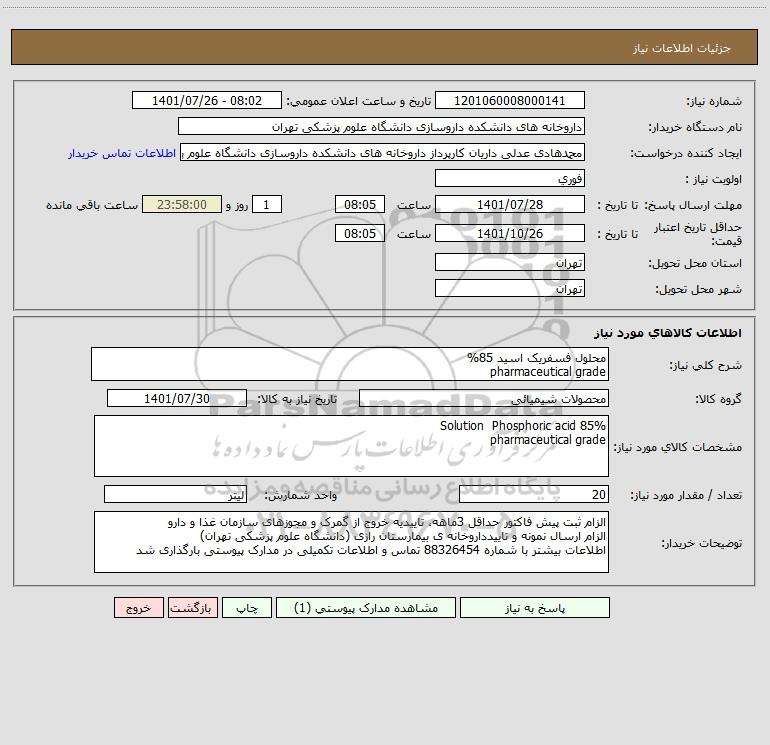Click the 'نام دستگاه خریدار:' label
This screenshot has height=745, width=770.
tap(695, 127)
